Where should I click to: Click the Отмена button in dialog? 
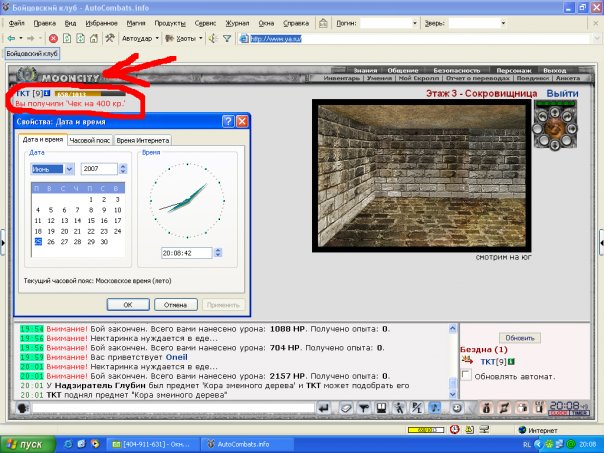coord(176,305)
